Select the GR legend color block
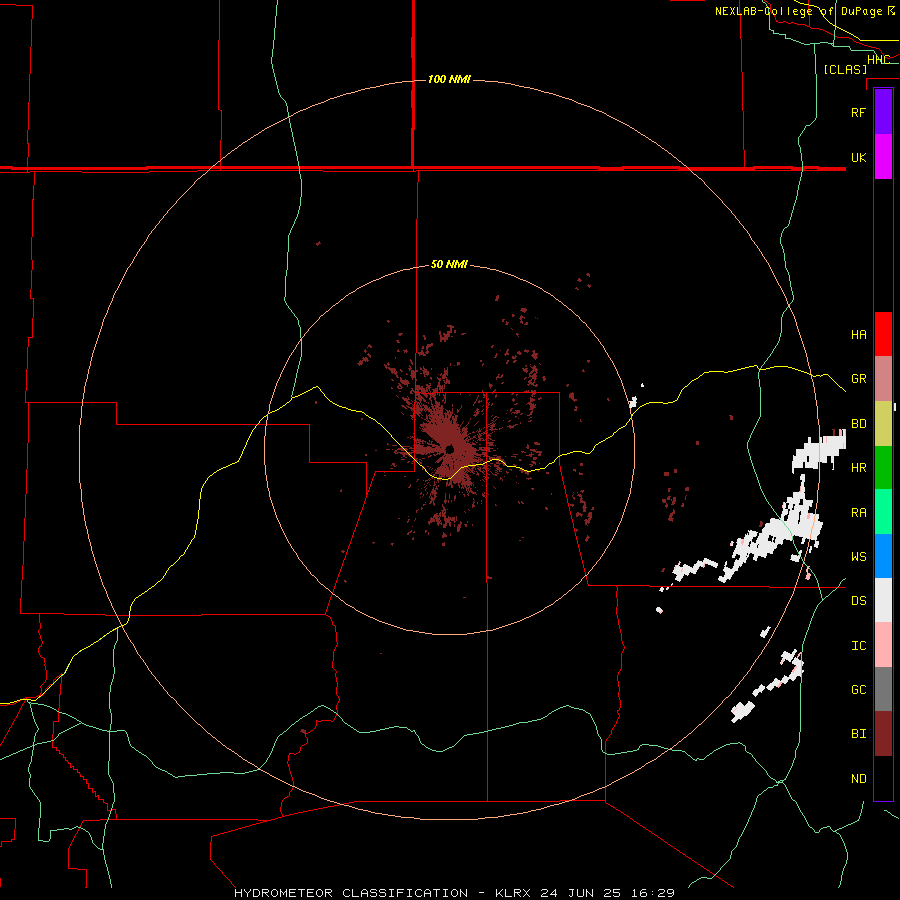The height and width of the screenshot is (900, 900). (x=883, y=378)
